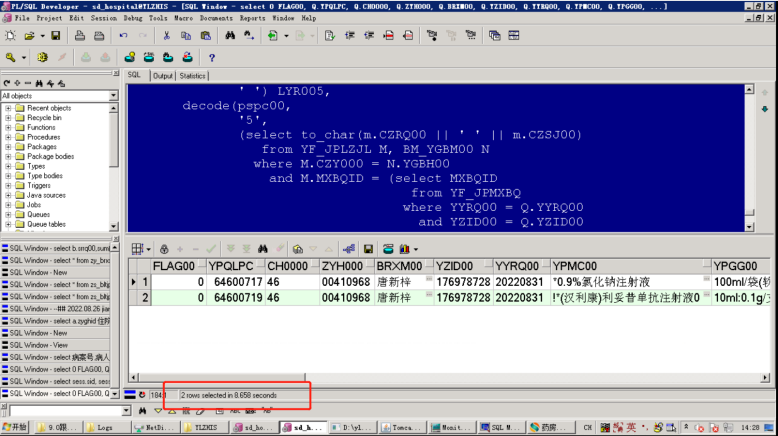The height and width of the screenshot is (436, 778).
Task: Click the Print icon
Action: [x=79, y=35]
